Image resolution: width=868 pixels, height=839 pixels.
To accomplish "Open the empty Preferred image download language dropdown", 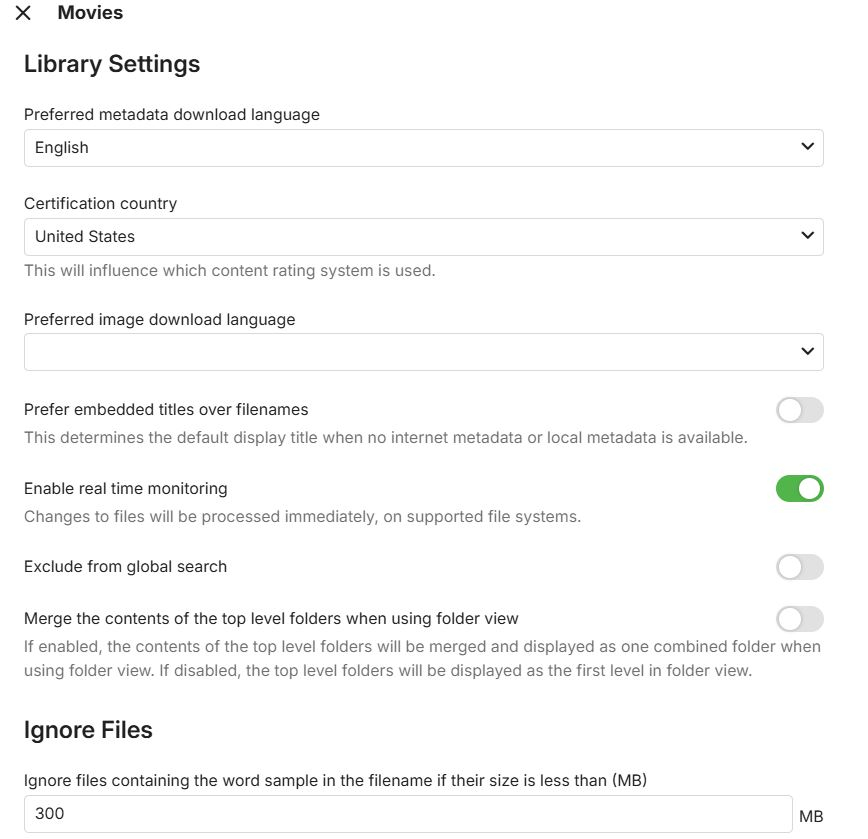I will pyautogui.click(x=423, y=352).
